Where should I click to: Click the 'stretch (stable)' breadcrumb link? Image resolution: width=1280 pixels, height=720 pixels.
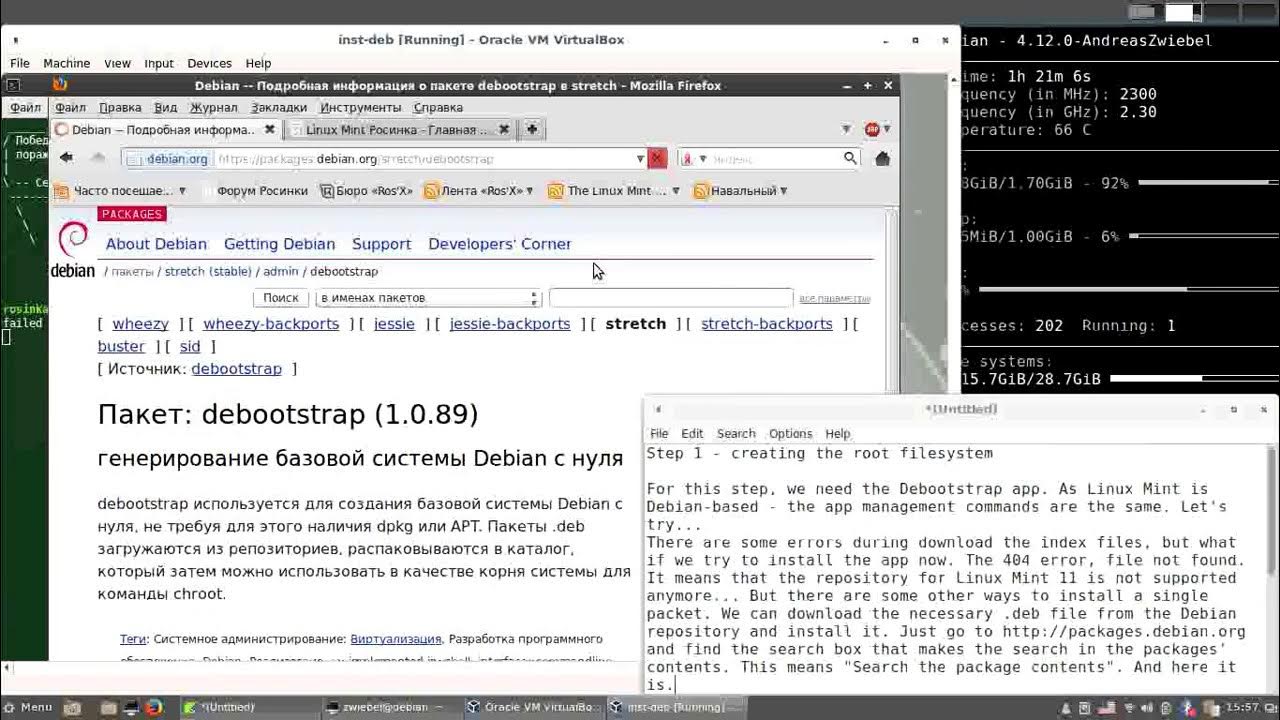point(208,271)
